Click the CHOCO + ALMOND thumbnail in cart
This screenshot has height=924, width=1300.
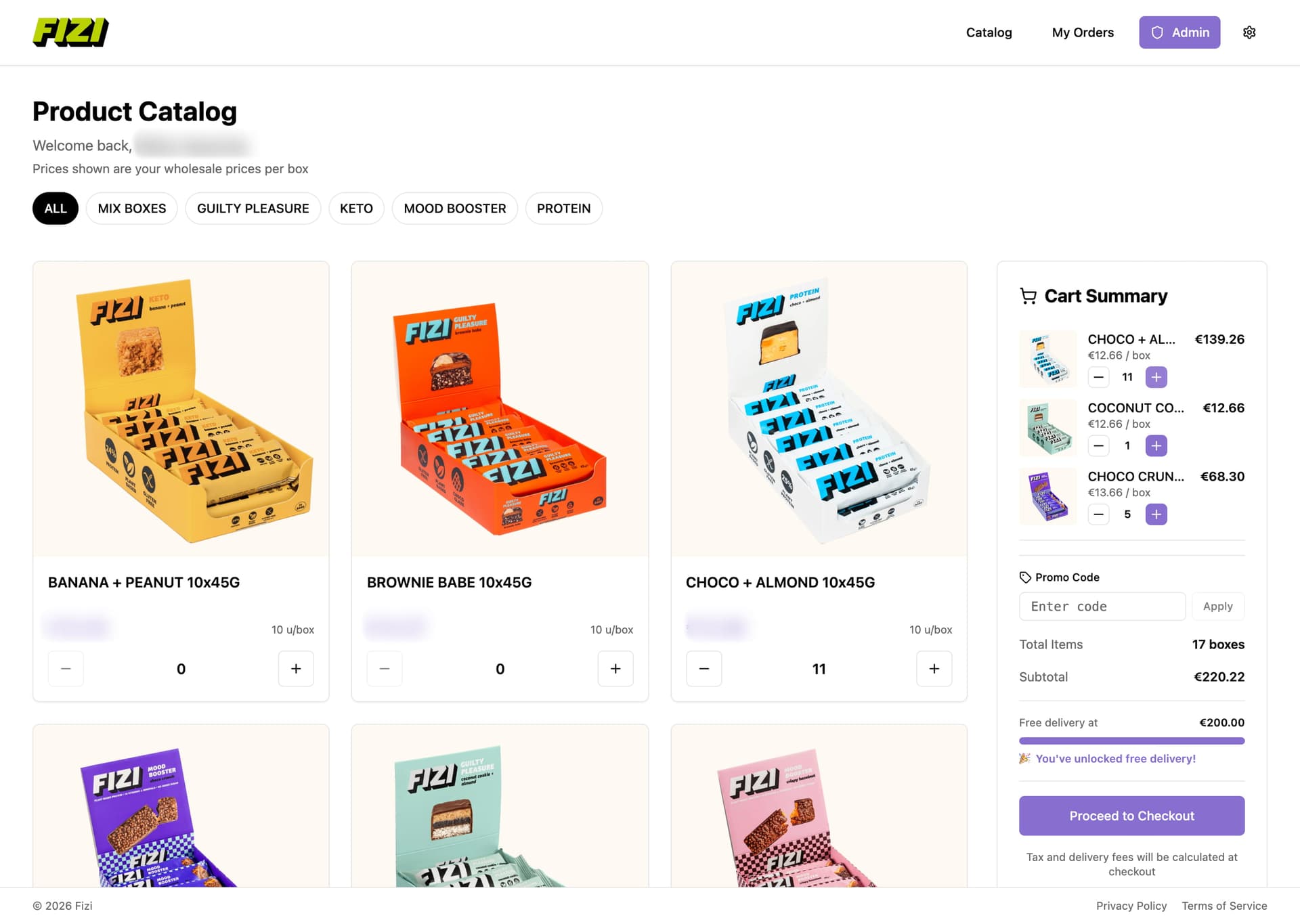point(1047,359)
